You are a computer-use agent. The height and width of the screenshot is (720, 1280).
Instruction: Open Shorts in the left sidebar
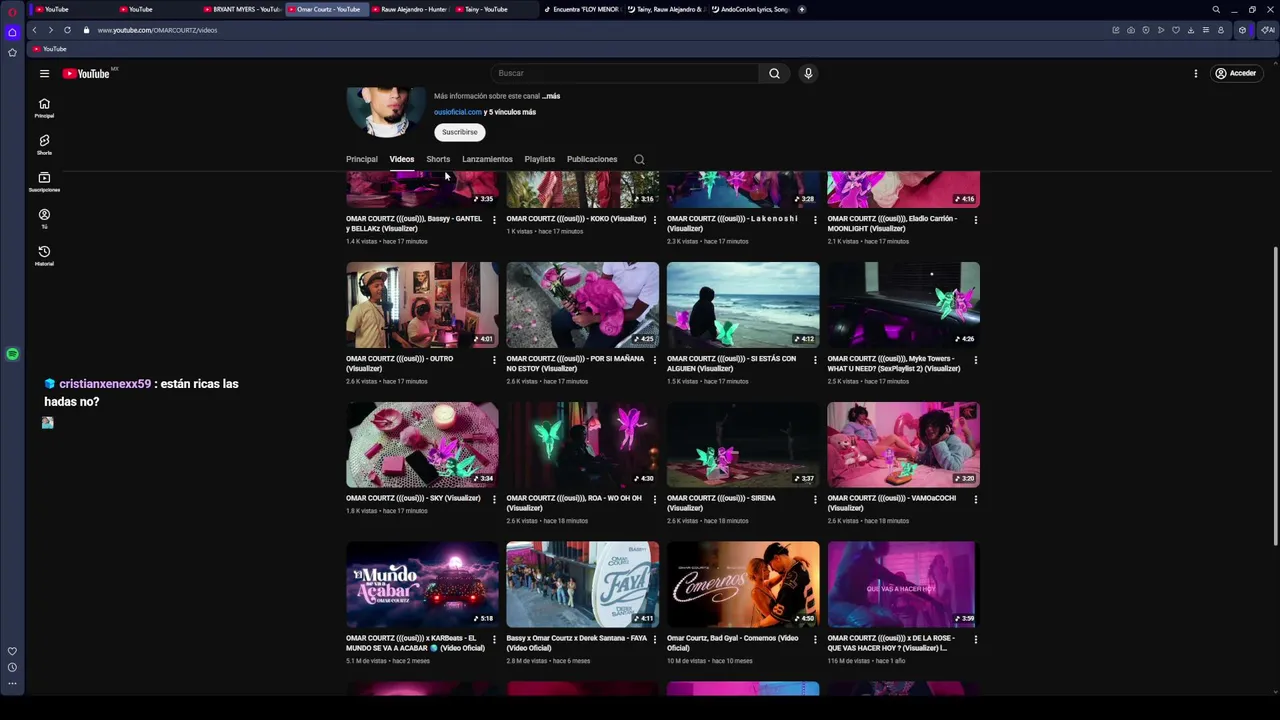pos(44,145)
